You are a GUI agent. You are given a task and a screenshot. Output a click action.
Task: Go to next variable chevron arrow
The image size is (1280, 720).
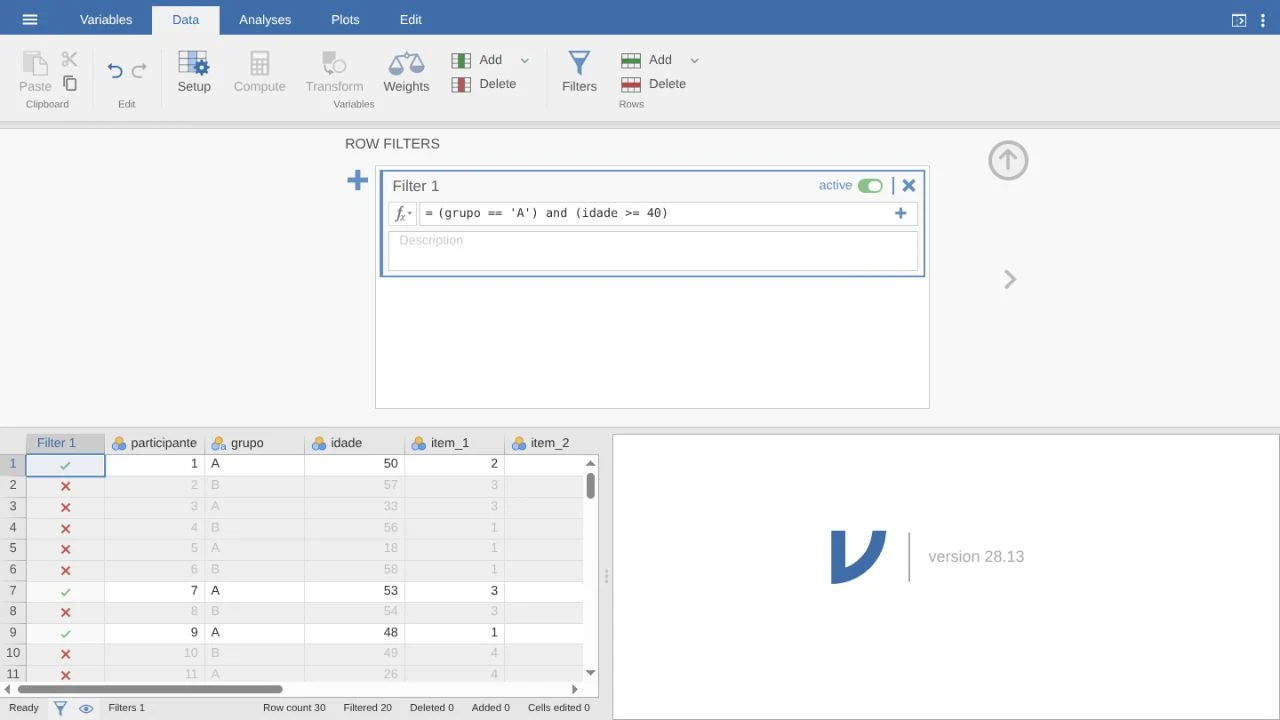[1010, 279]
